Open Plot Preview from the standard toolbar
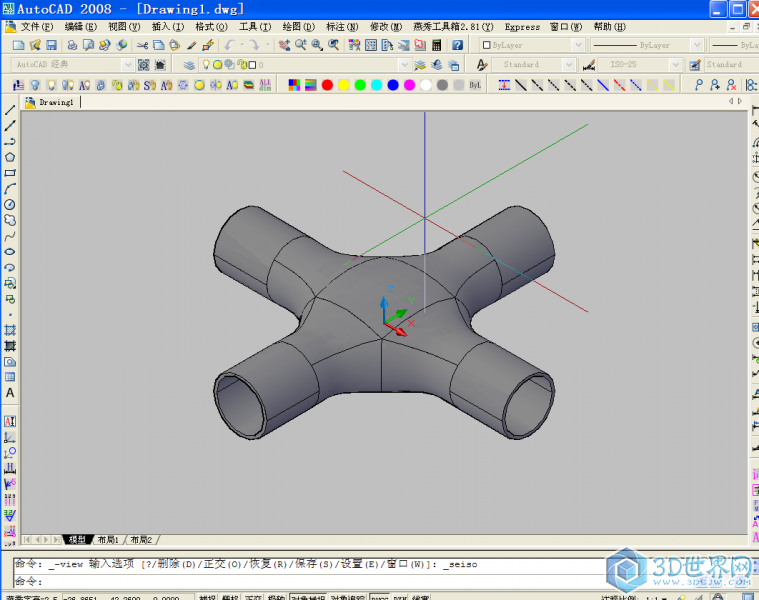 (x=88, y=45)
